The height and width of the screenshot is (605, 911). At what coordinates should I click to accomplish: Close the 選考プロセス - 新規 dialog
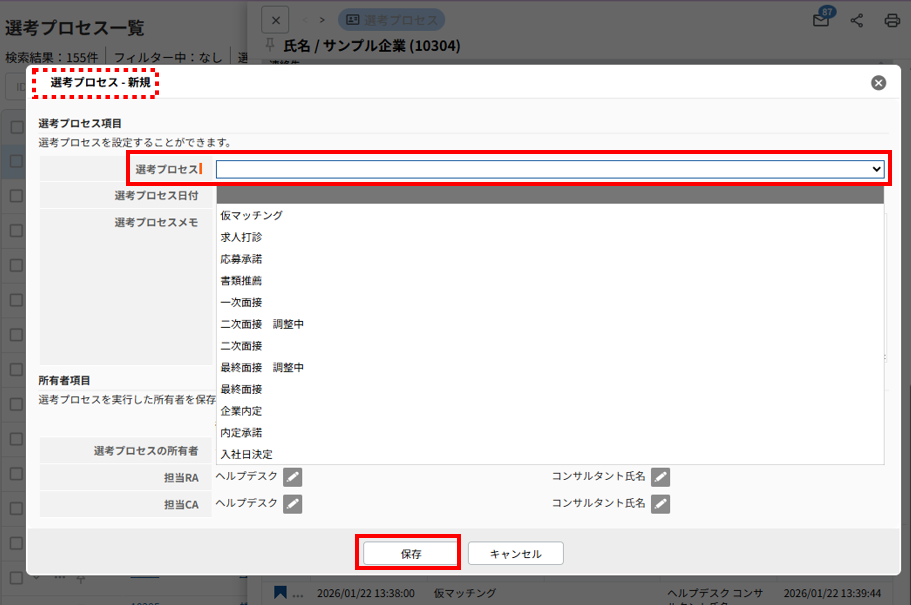click(878, 83)
